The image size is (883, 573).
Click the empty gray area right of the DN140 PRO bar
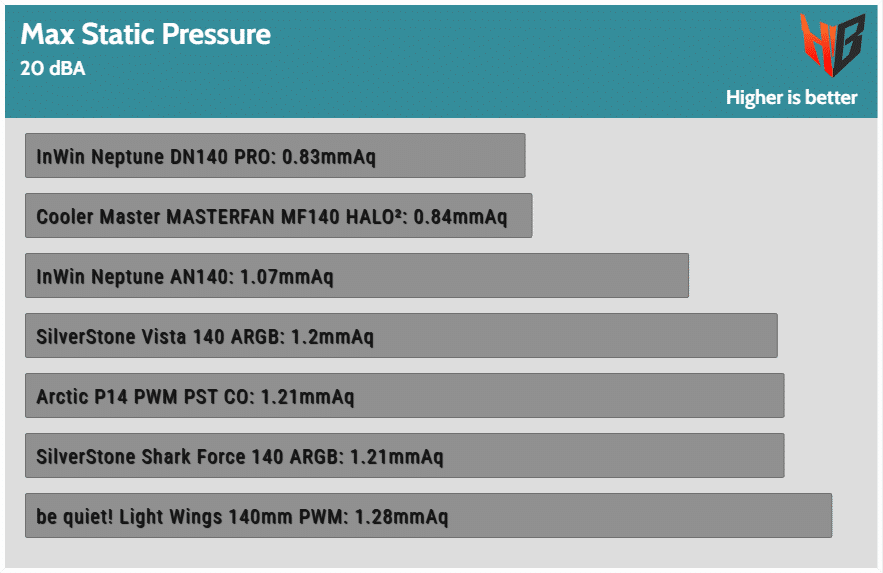(x=700, y=156)
